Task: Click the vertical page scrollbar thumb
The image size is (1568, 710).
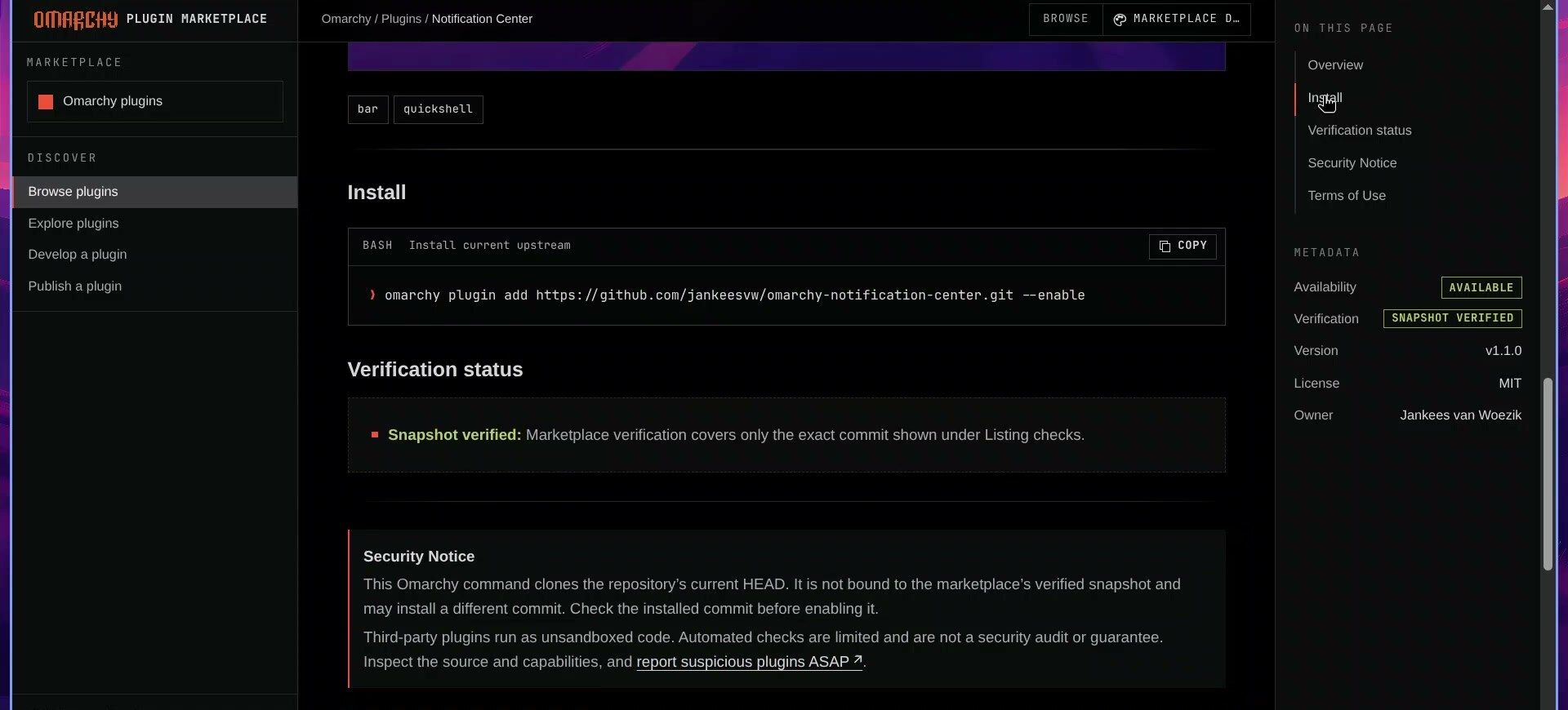Action: 1547,474
